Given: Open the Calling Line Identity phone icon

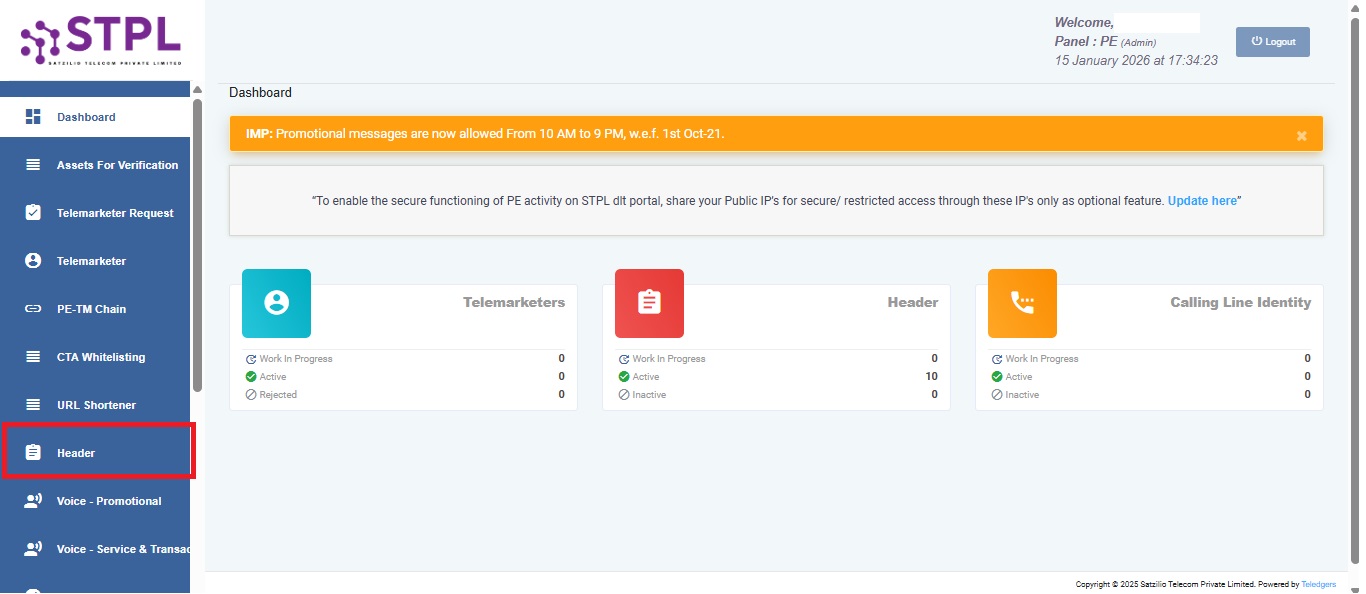Looking at the screenshot, I should tap(1022, 303).
